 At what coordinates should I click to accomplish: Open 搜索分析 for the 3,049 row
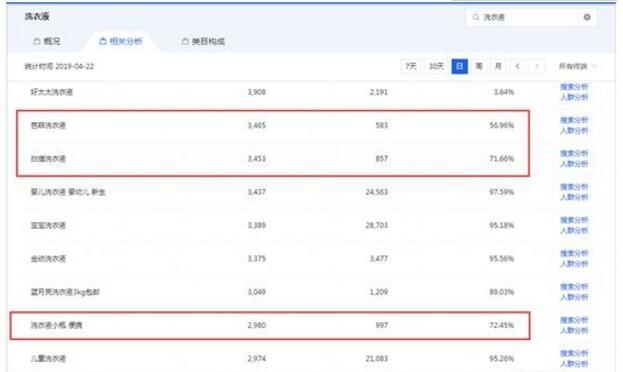coord(574,287)
